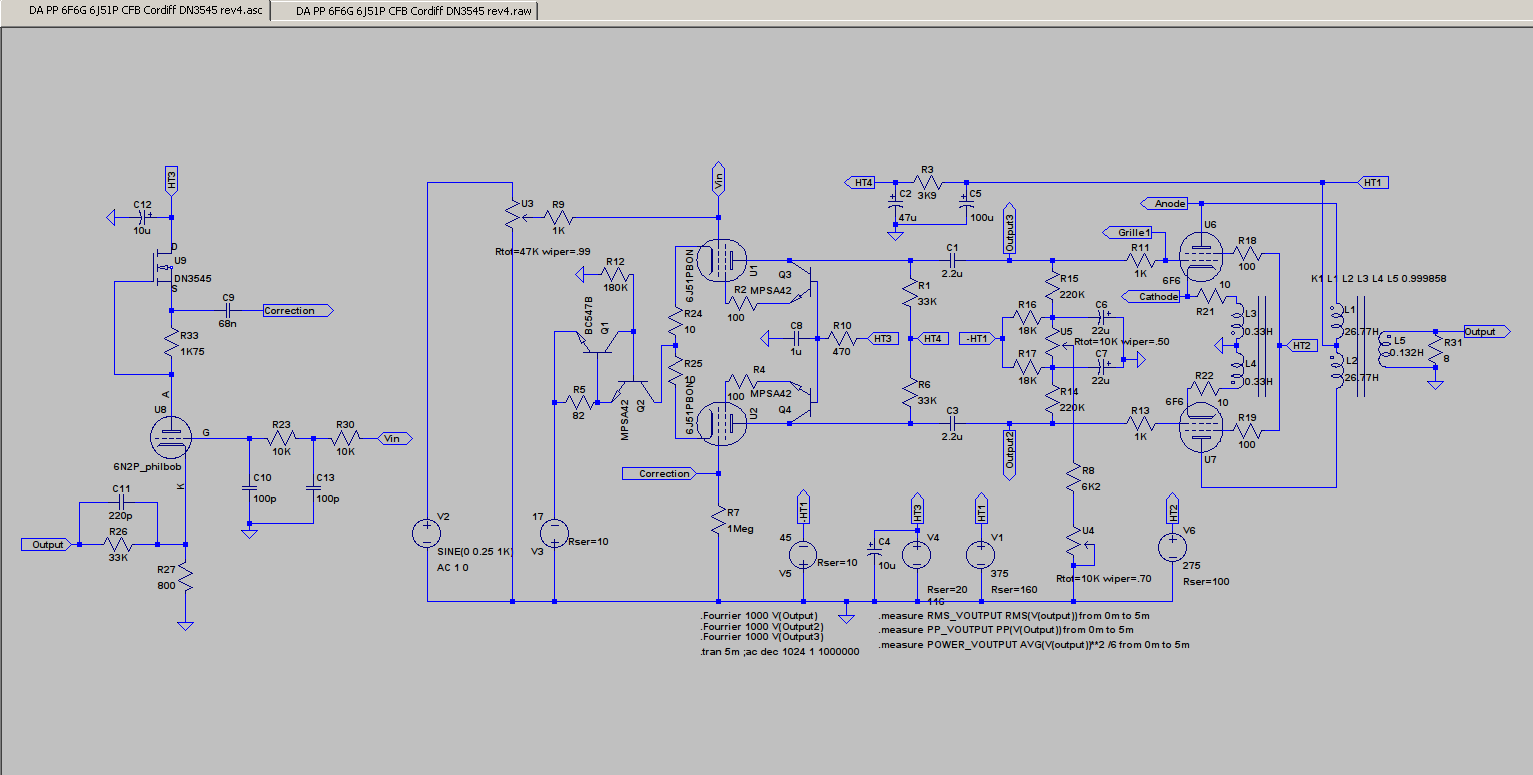Select the voltage source V4 symbol

(x=917, y=553)
